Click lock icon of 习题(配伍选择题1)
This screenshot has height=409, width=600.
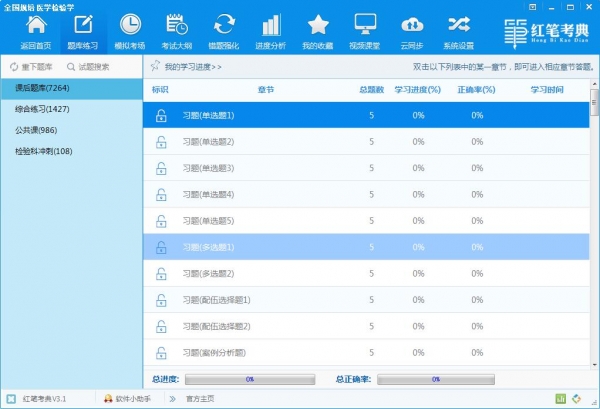(161, 300)
